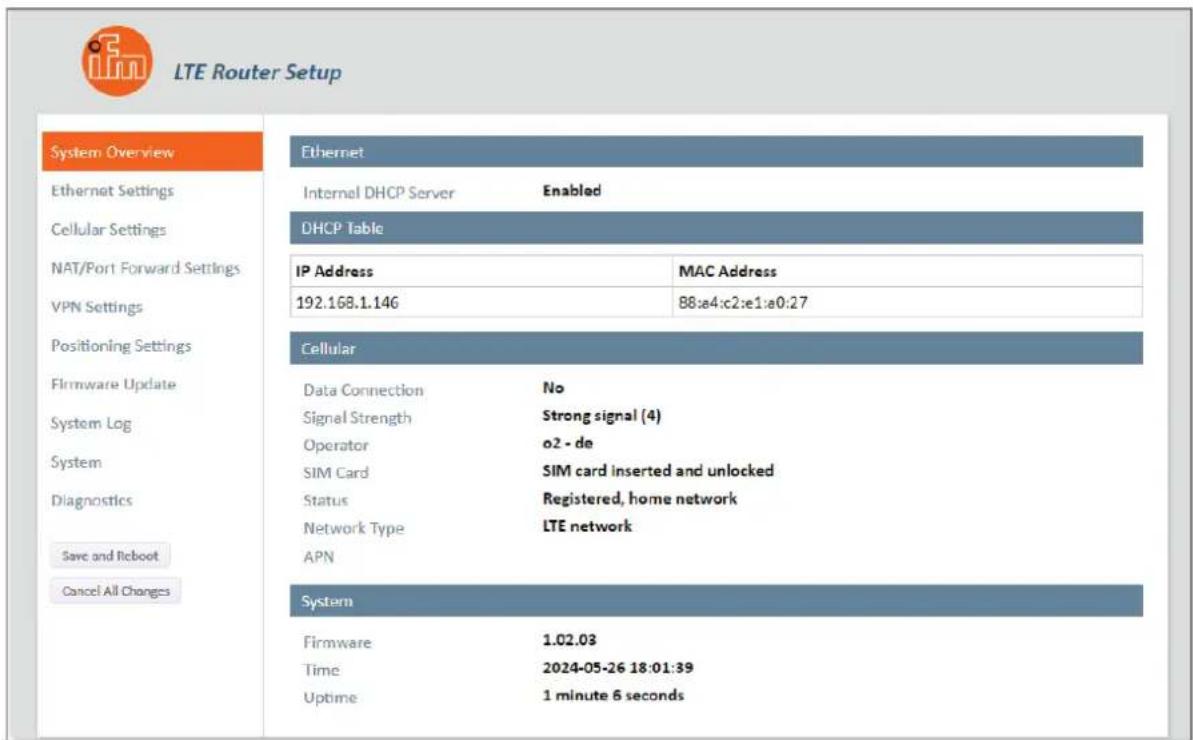
Task: Click the Cellular section header
Action: pos(716,348)
